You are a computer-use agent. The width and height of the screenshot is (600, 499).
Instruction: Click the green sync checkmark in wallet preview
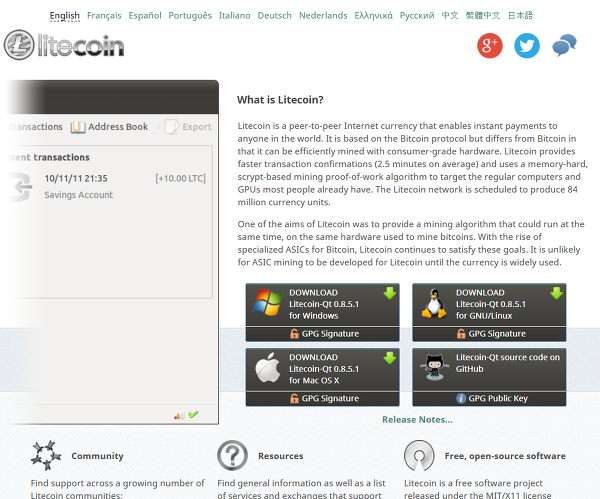193,414
